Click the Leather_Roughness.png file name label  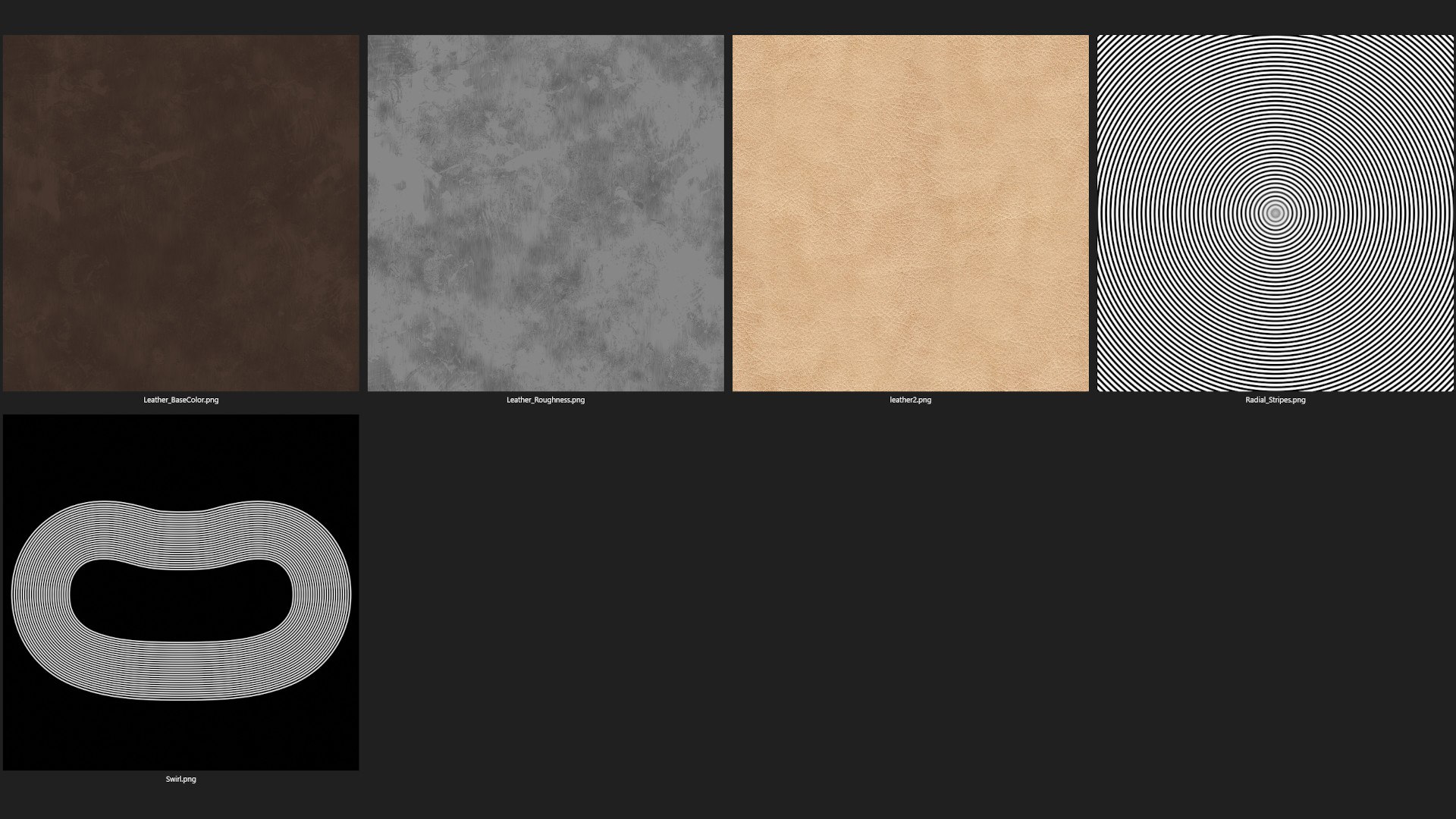click(x=545, y=400)
